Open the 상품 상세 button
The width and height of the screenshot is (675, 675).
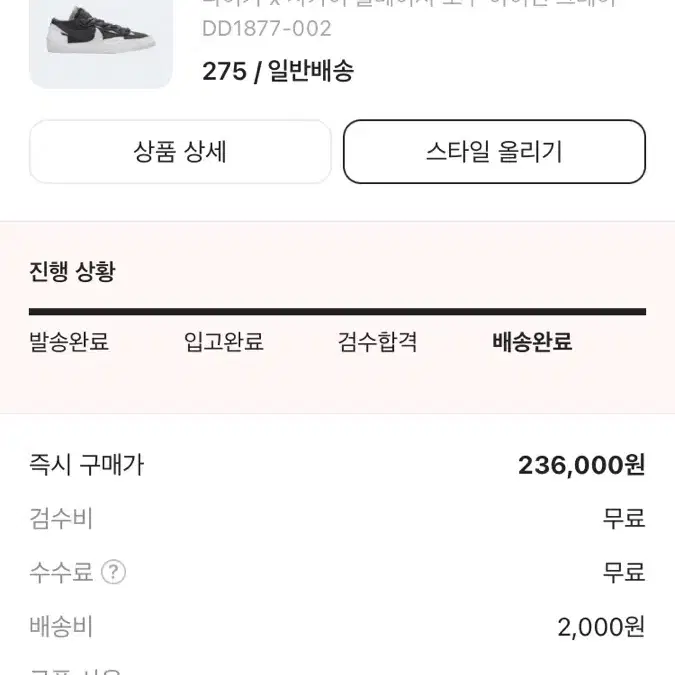tap(180, 152)
